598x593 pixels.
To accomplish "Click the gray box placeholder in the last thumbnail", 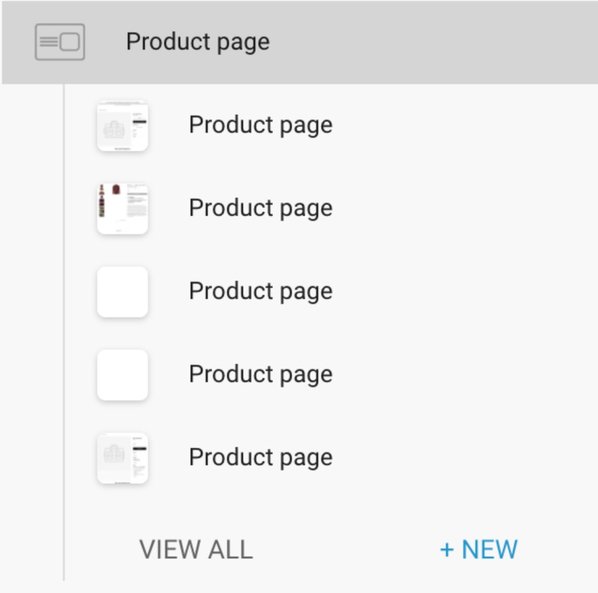I will 114,454.
